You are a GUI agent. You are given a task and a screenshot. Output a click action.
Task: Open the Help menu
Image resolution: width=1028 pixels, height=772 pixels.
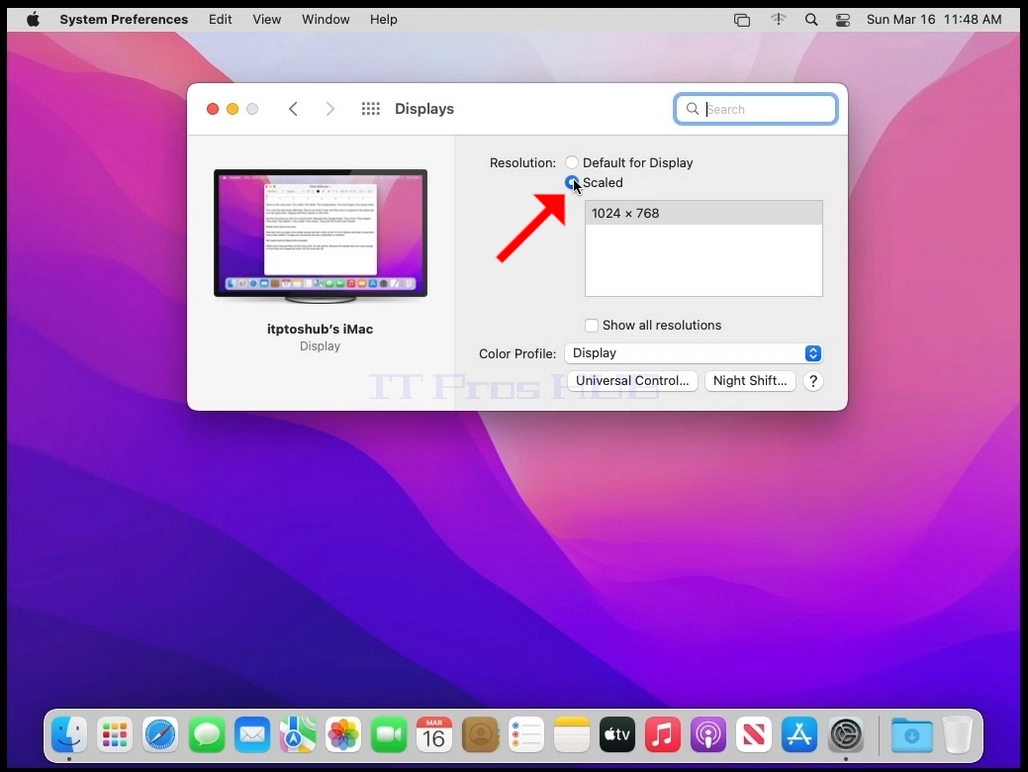tap(384, 20)
